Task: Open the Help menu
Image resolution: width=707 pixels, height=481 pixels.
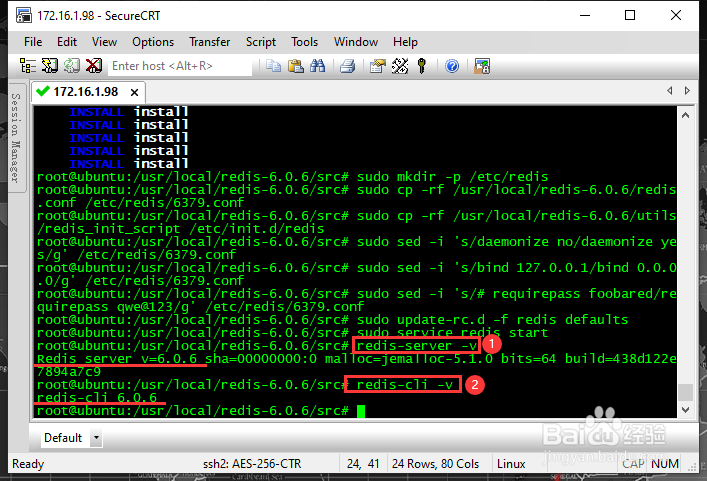Action: pyautogui.click(x=405, y=42)
